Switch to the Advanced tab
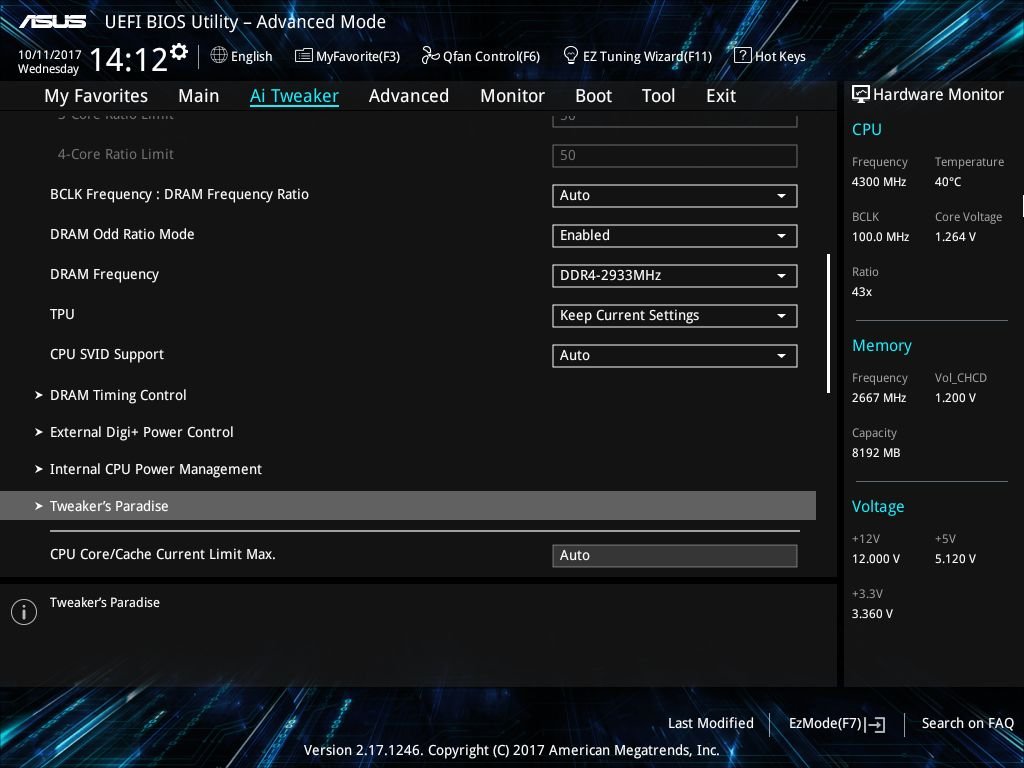This screenshot has height=768, width=1024. (409, 96)
